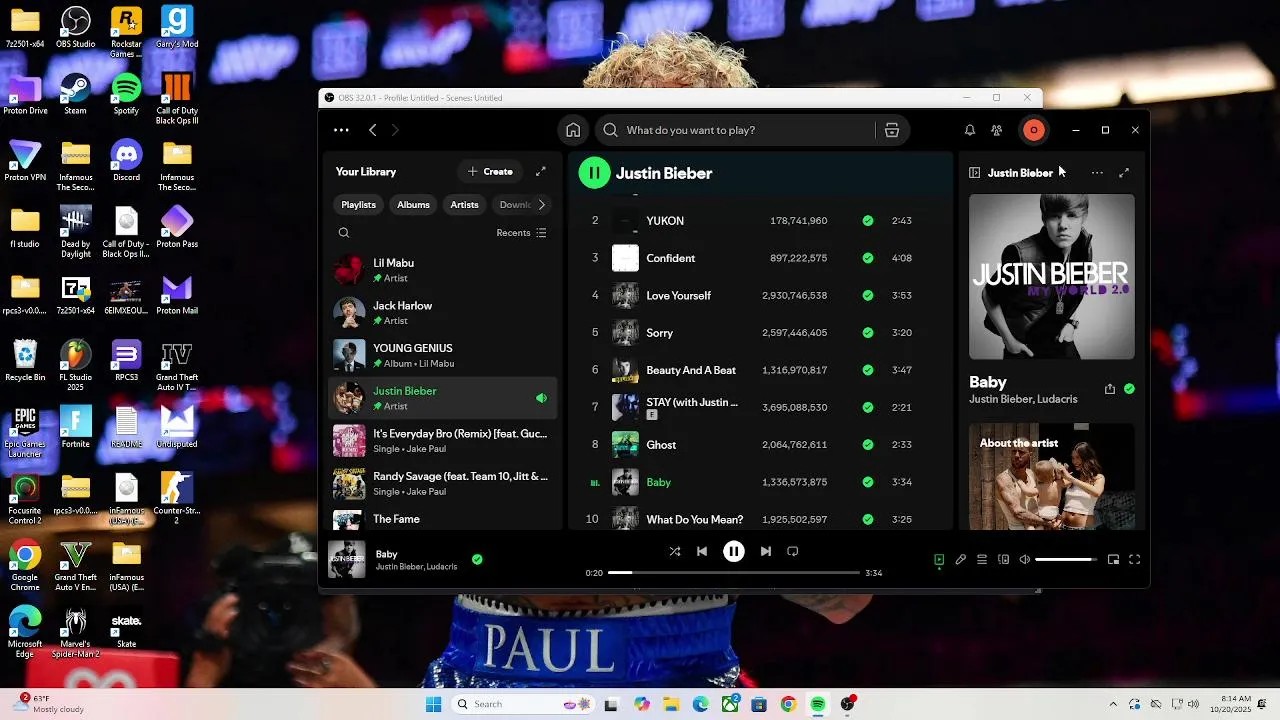This screenshot has height=720, width=1280.
Task: Collapse Now Playing view sidebar icon
Action: pyautogui.click(x=975, y=173)
